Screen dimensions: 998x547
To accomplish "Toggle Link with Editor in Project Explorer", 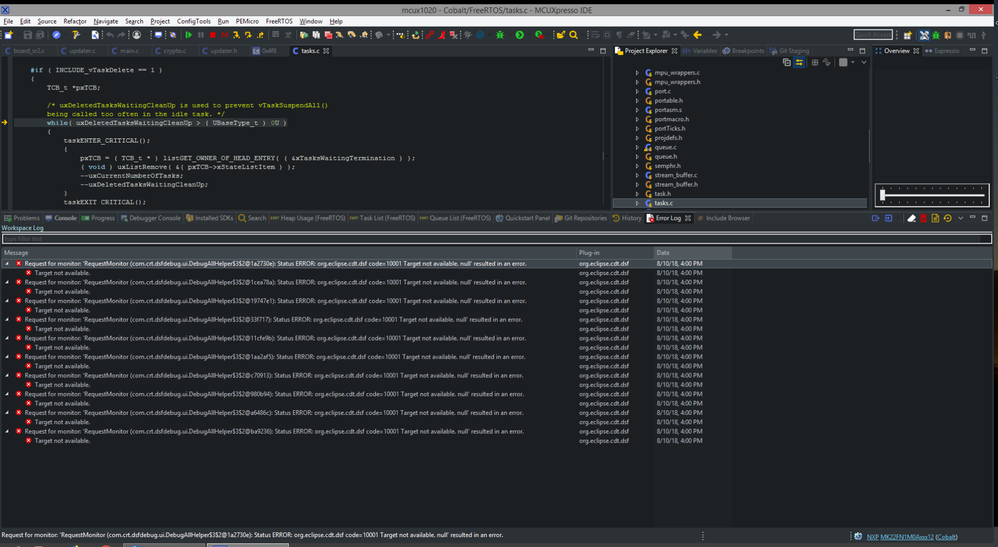I will click(799, 62).
